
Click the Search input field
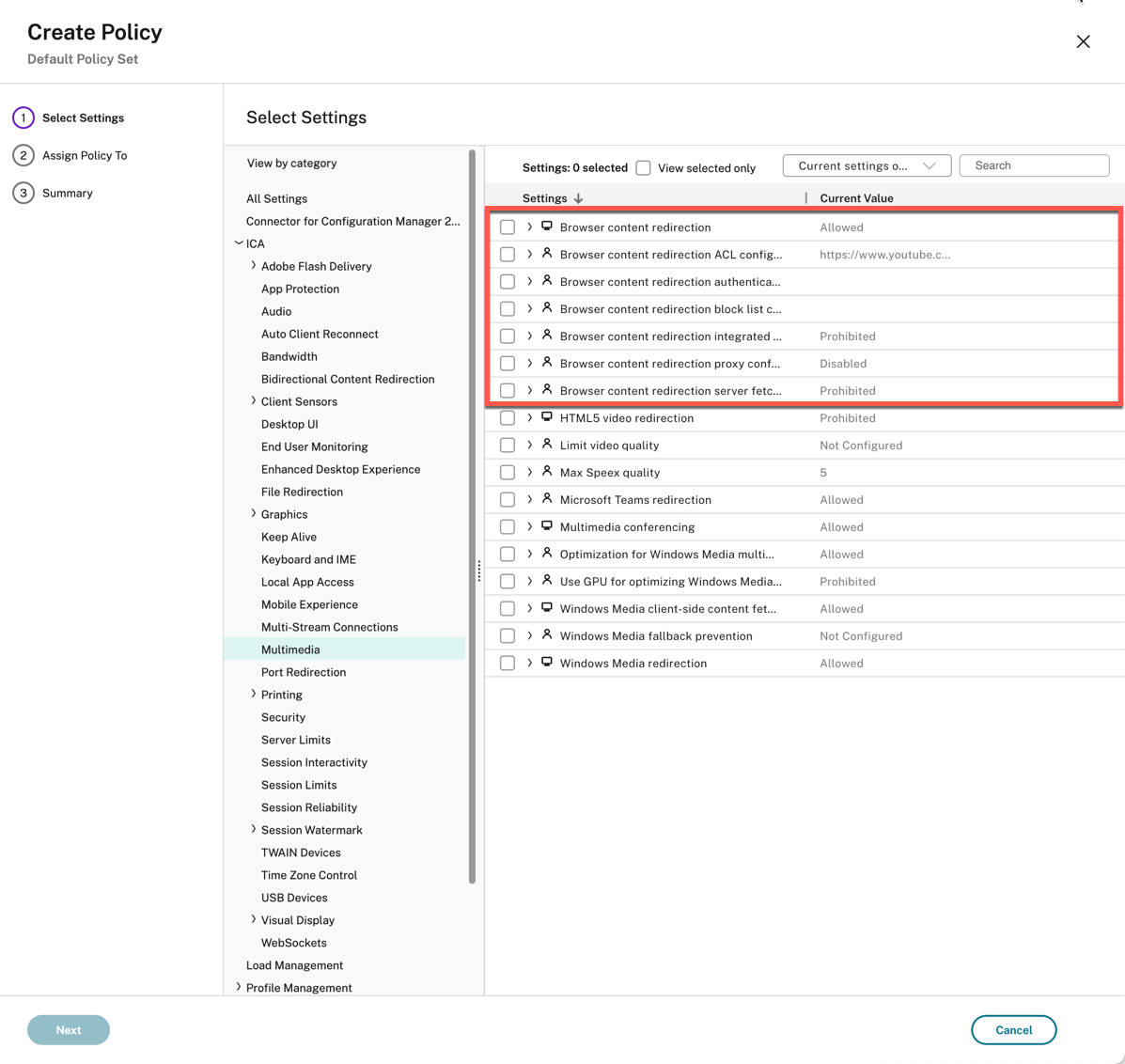pos(1034,165)
